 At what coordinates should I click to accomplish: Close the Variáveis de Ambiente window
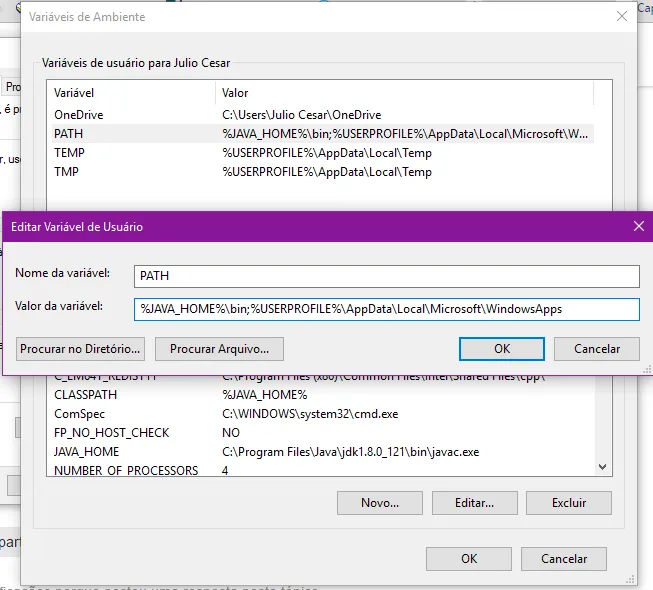pyautogui.click(x=622, y=16)
